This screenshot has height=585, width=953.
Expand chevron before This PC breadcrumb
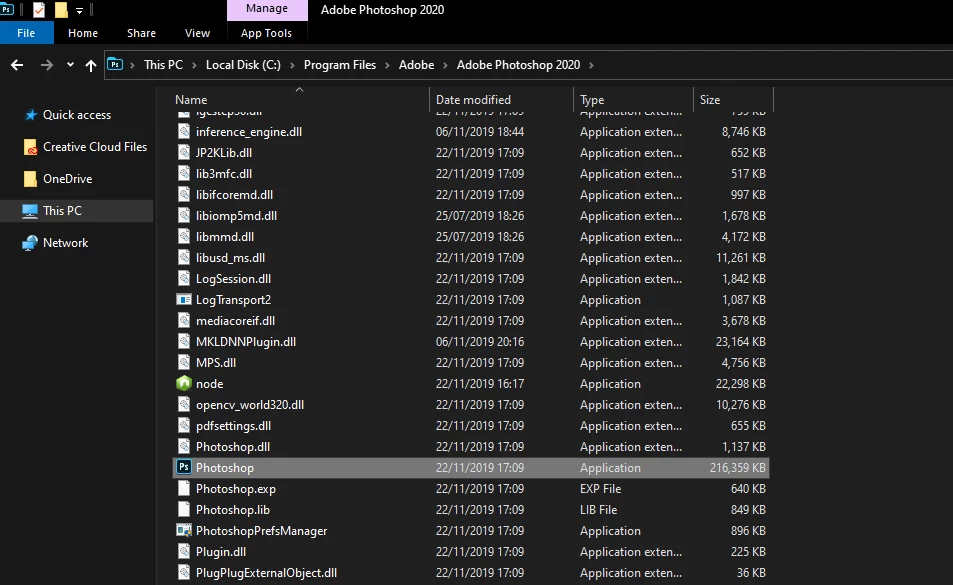click(132, 65)
